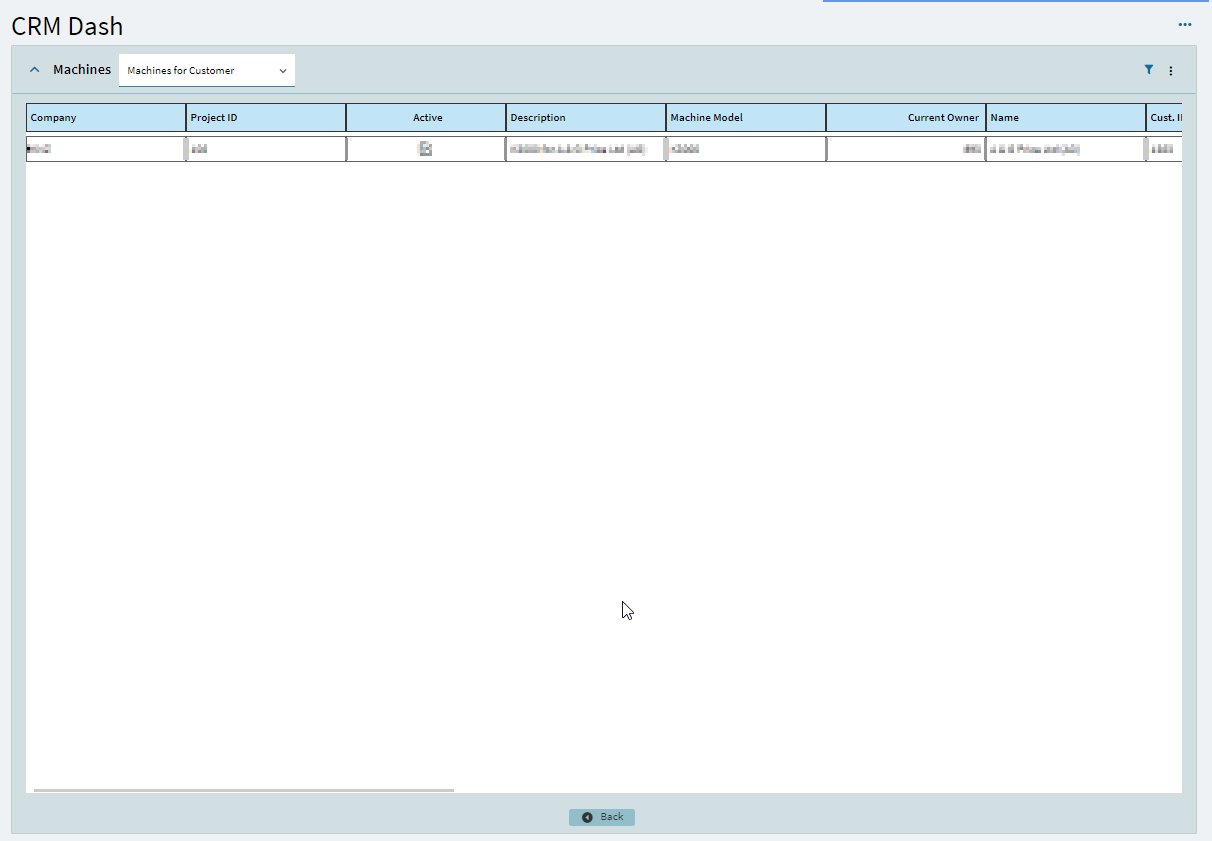Open the Machines panel vertical dots menu
The height and width of the screenshot is (841, 1212).
click(x=1171, y=71)
